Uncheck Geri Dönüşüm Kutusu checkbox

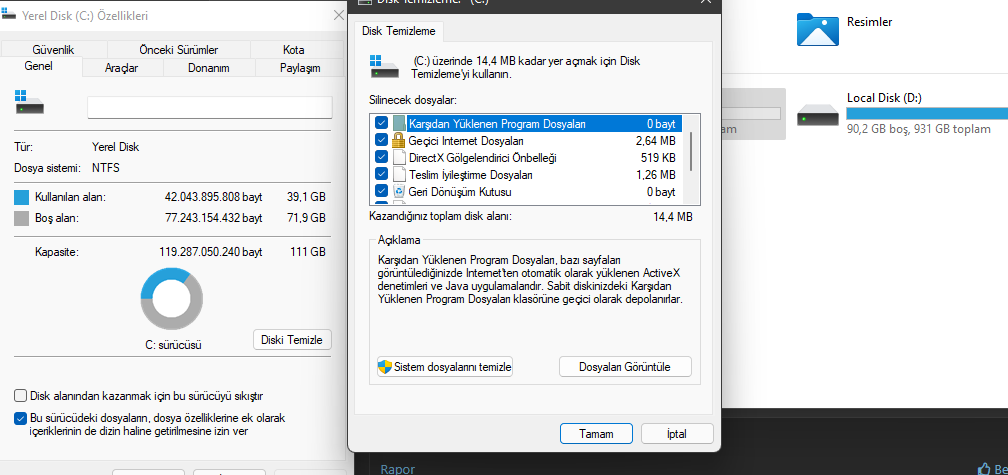click(381, 192)
